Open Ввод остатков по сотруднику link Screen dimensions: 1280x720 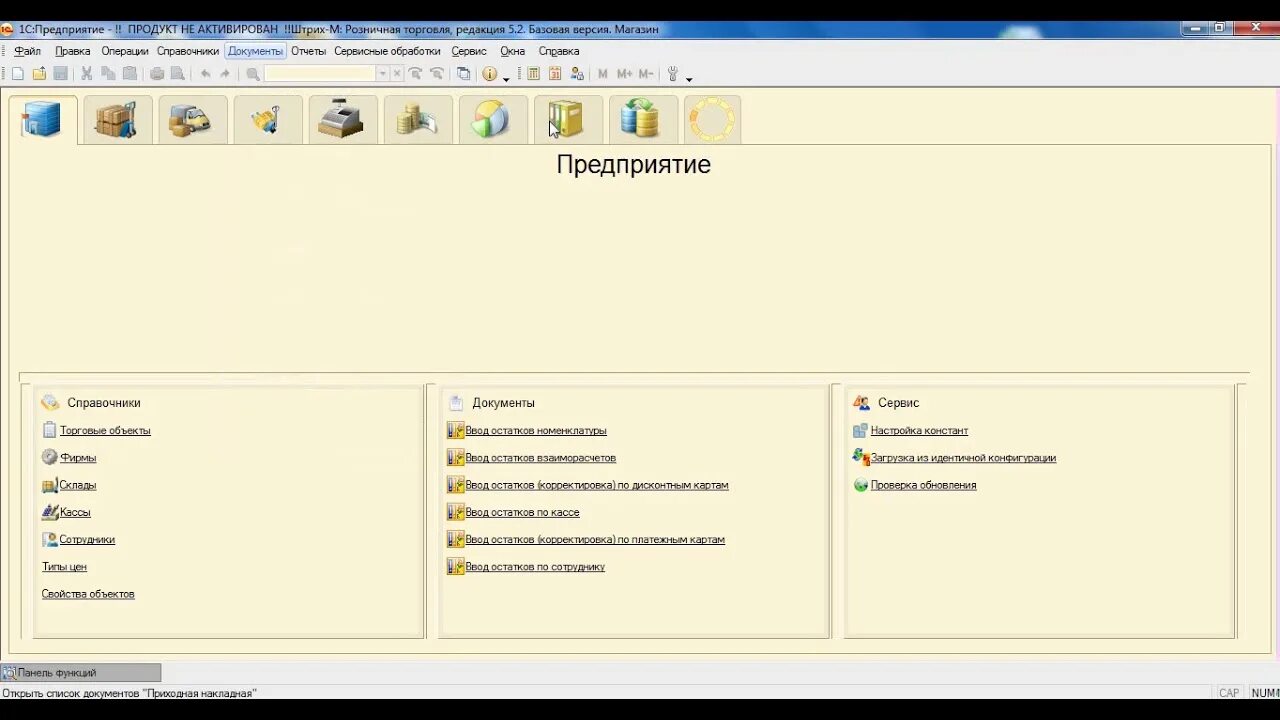click(x=535, y=567)
